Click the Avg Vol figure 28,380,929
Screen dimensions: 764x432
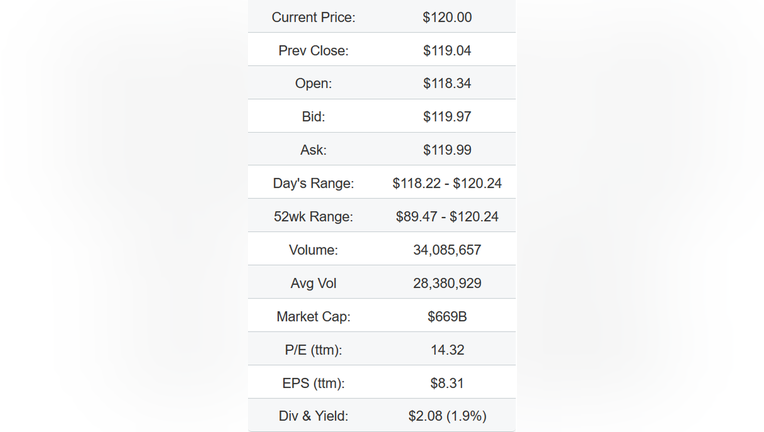click(x=447, y=283)
